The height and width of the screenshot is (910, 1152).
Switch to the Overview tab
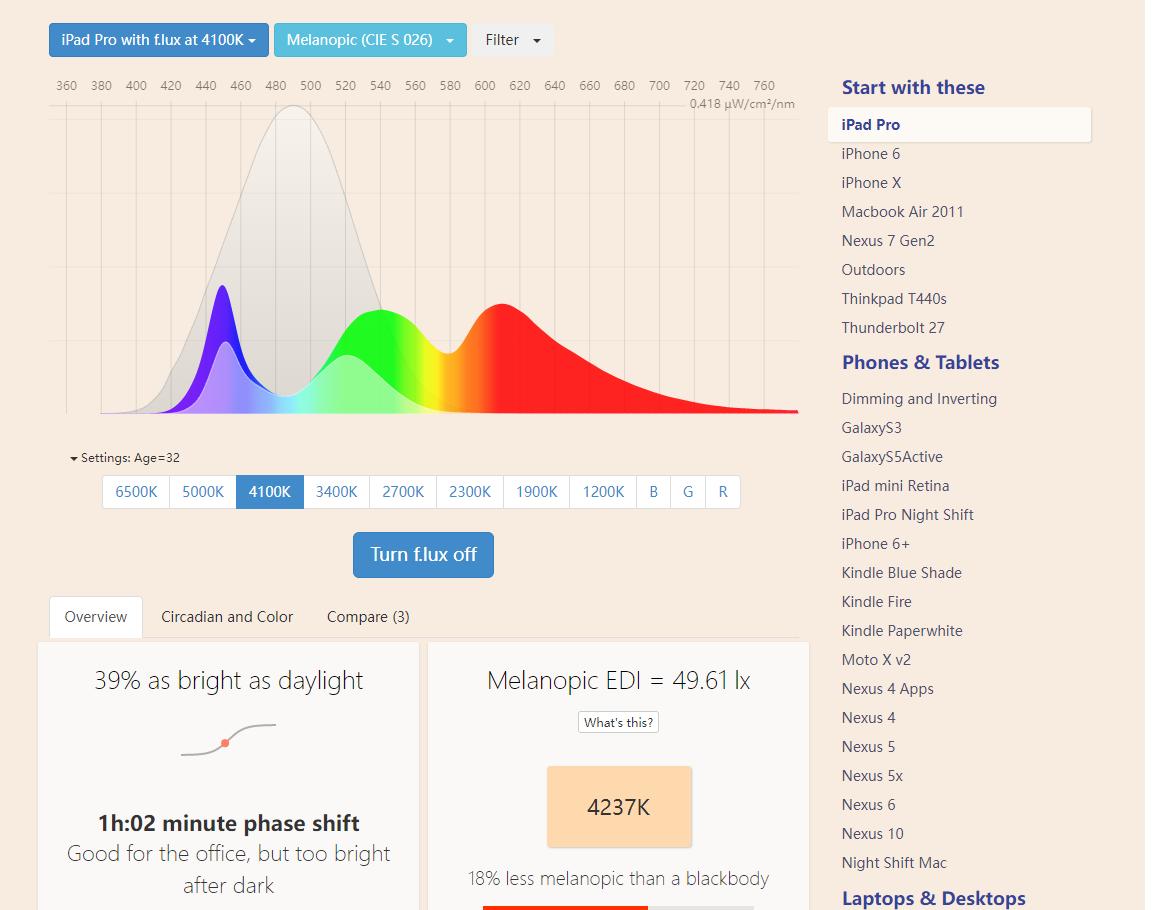click(96, 617)
